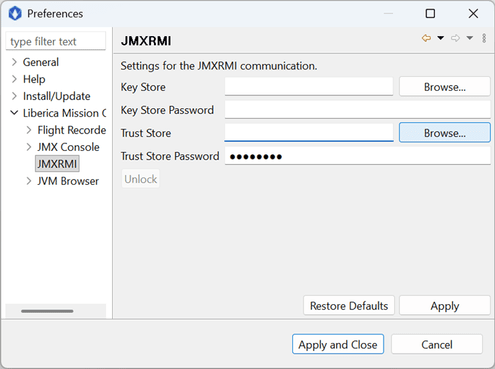
Task: Expand the General tree node
Action: click(14, 62)
